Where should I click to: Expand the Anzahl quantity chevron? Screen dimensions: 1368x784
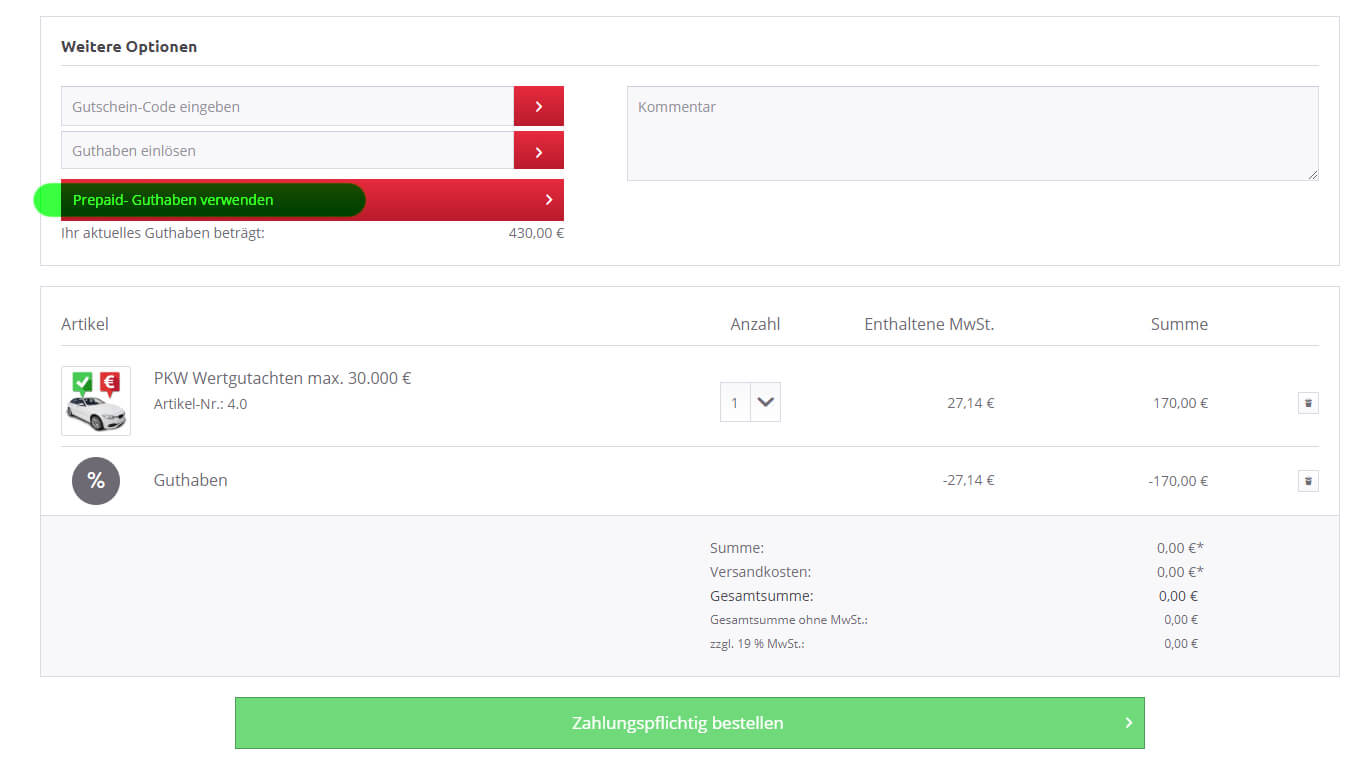(x=766, y=402)
